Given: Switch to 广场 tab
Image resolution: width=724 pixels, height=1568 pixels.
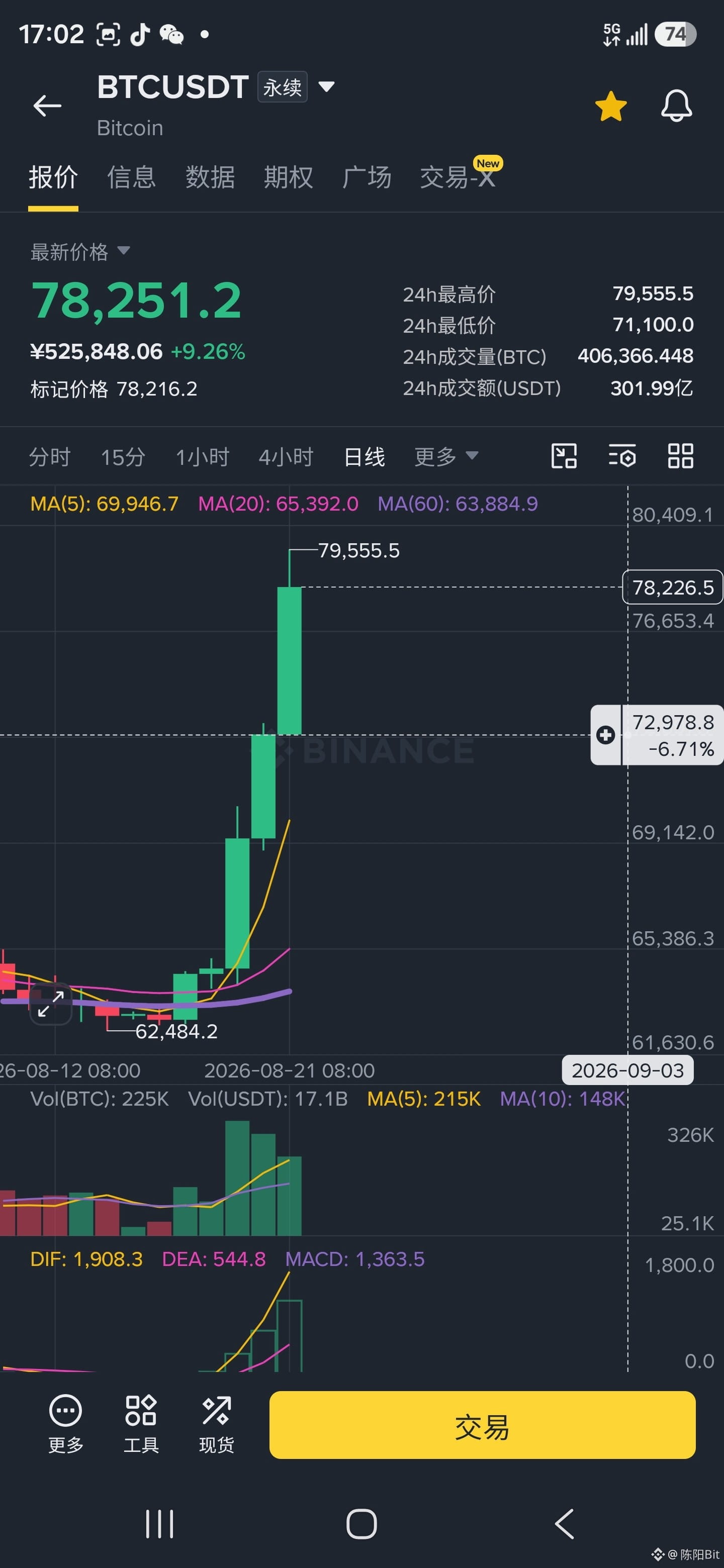Looking at the screenshot, I should click(367, 177).
